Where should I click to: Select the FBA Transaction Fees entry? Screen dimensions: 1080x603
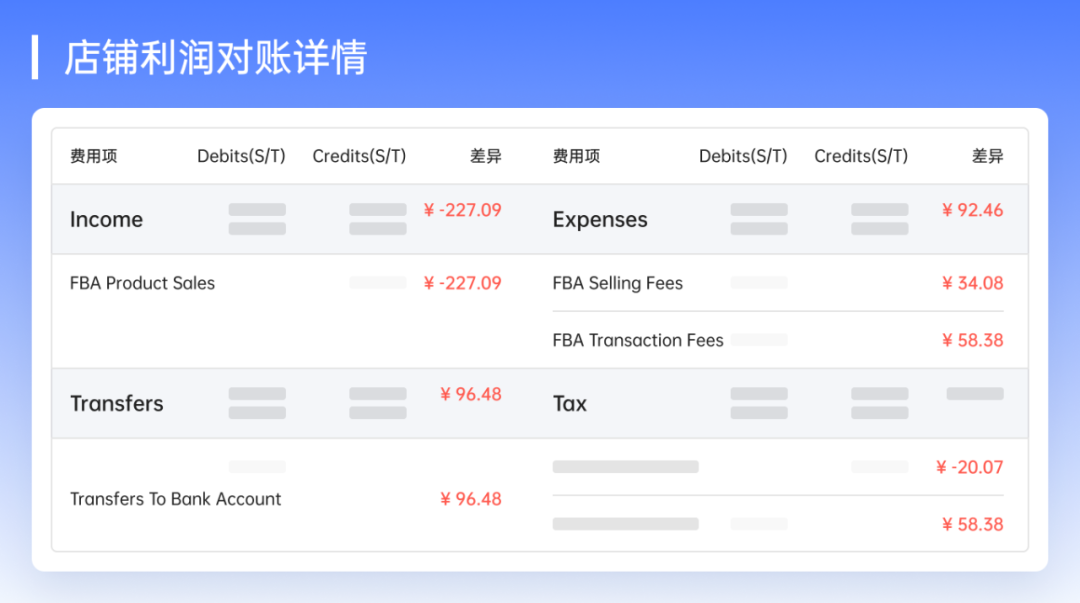(638, 340)
